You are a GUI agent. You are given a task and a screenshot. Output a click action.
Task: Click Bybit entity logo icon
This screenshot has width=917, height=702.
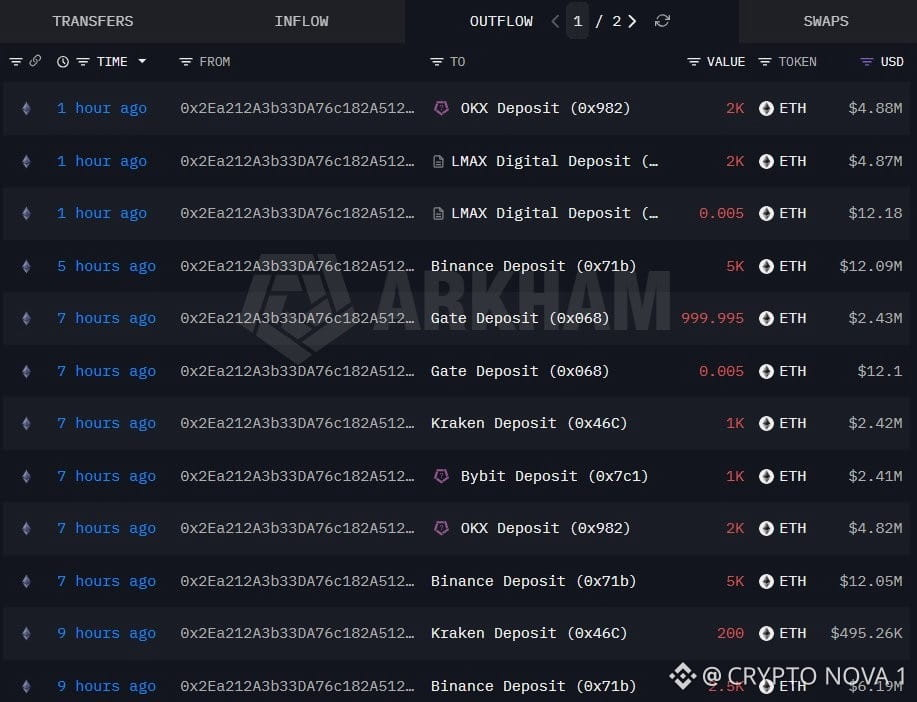[441, 476]
